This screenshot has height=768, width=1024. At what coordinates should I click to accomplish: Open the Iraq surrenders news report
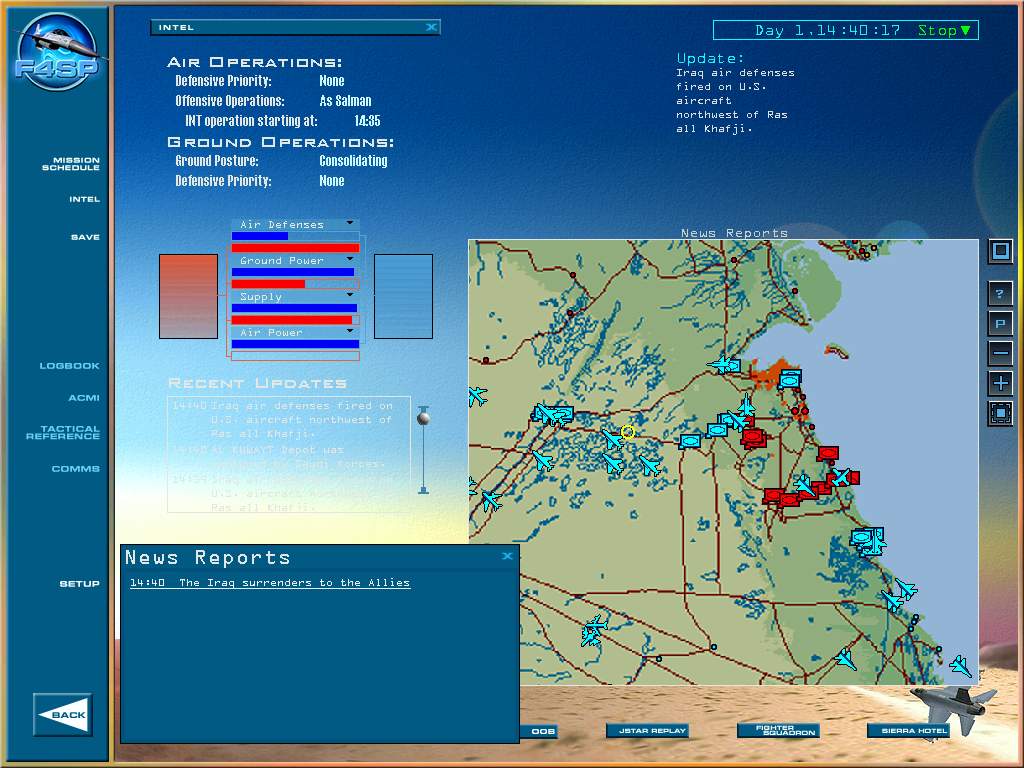pyautogui.click(x=270, y=583)
